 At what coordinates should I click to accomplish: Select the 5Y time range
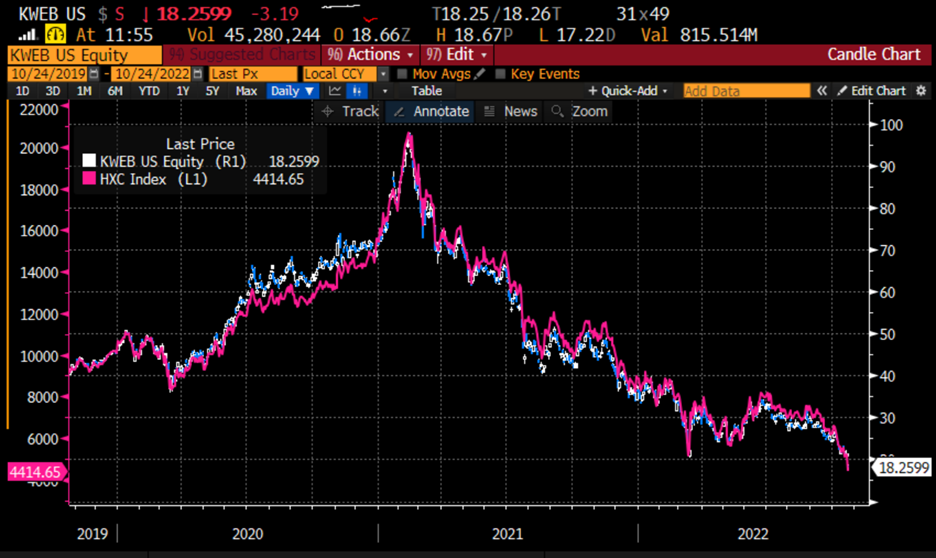pyautogui.click(x=213, y=91)
